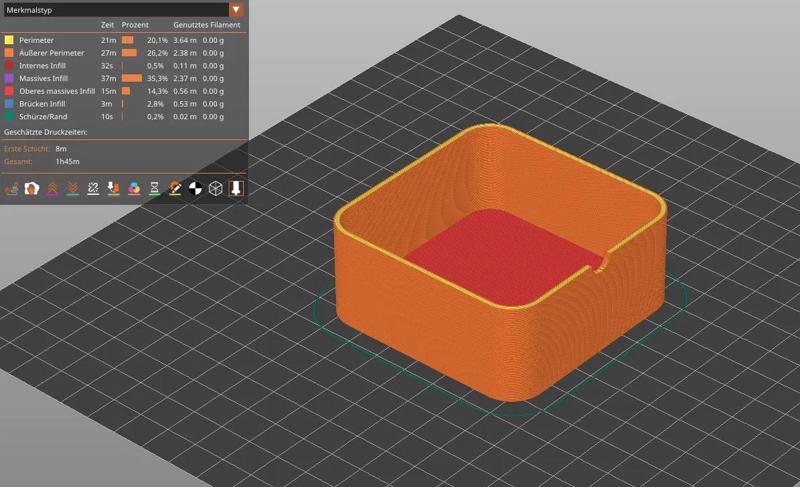Click the 3.64 m Perimeter filament value
The width and height of the screenshot is (800, 487).
click(x=184, y=40)
